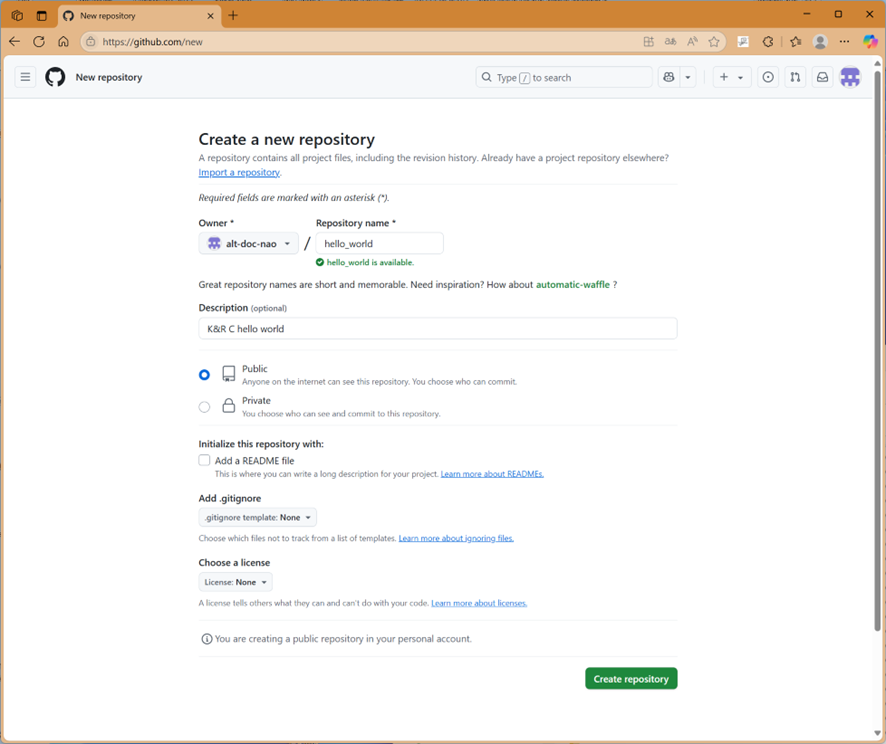Screen dimensions: 886x744
Task: Open the Copilot chat icon in header
Action: pyautogui.click(x=668, y=77)
